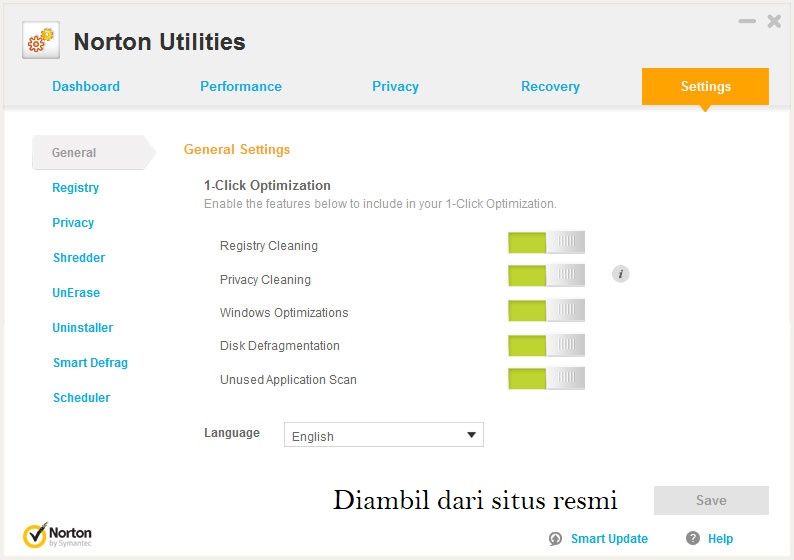Screen dimensions: 794x560
Task: Click the Help question mark icon
Action: [x=693, y=539]
